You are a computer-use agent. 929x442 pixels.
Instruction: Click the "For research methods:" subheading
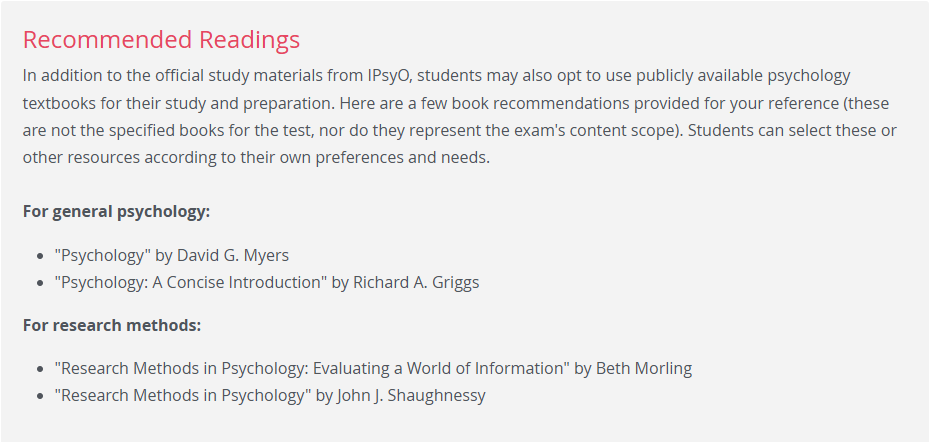click(112, 325)
